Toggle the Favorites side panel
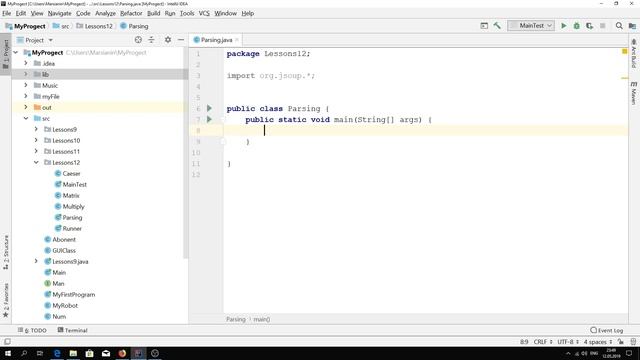640x360 pixels. pyautogui.click(x=6, y=300)
